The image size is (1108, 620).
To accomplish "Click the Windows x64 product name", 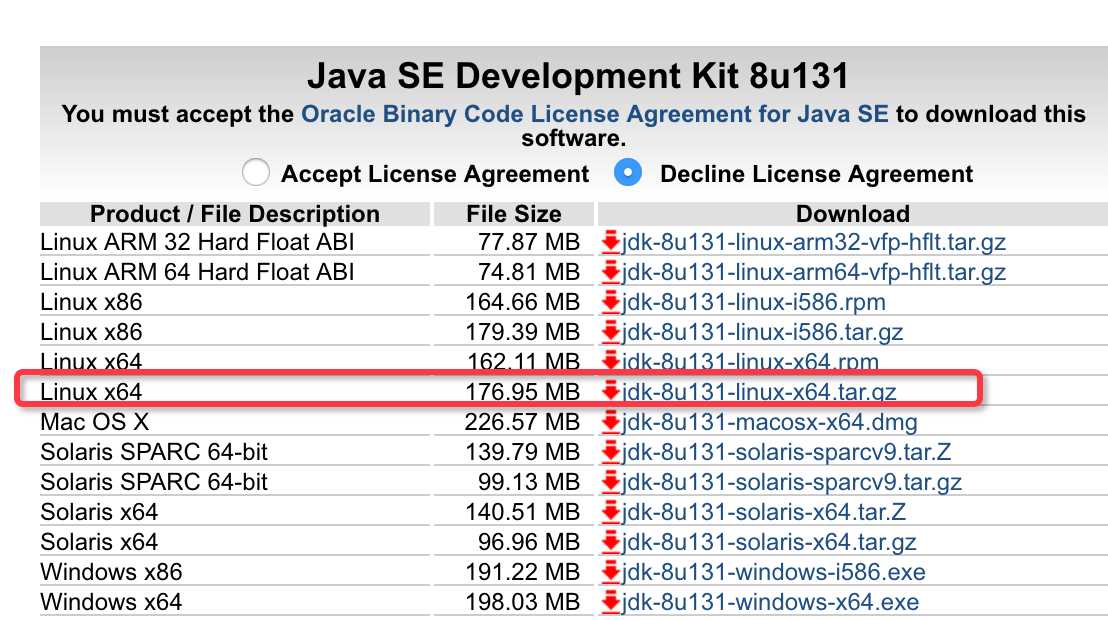I will tap(111, 602).
